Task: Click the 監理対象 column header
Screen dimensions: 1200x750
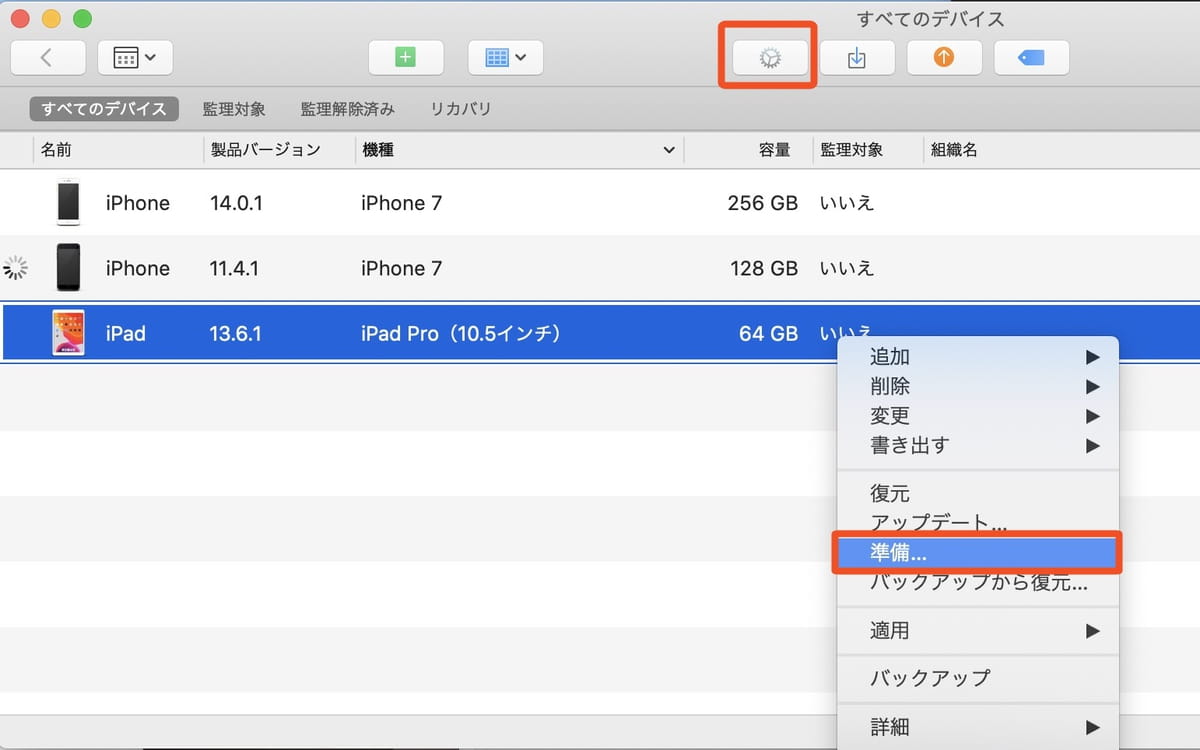Action: pos(852,150)
